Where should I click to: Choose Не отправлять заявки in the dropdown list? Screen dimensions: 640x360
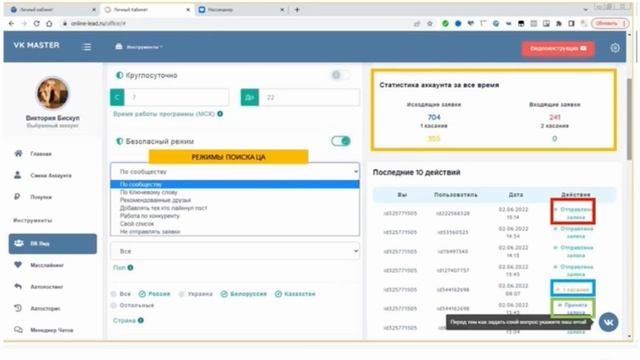235,231
